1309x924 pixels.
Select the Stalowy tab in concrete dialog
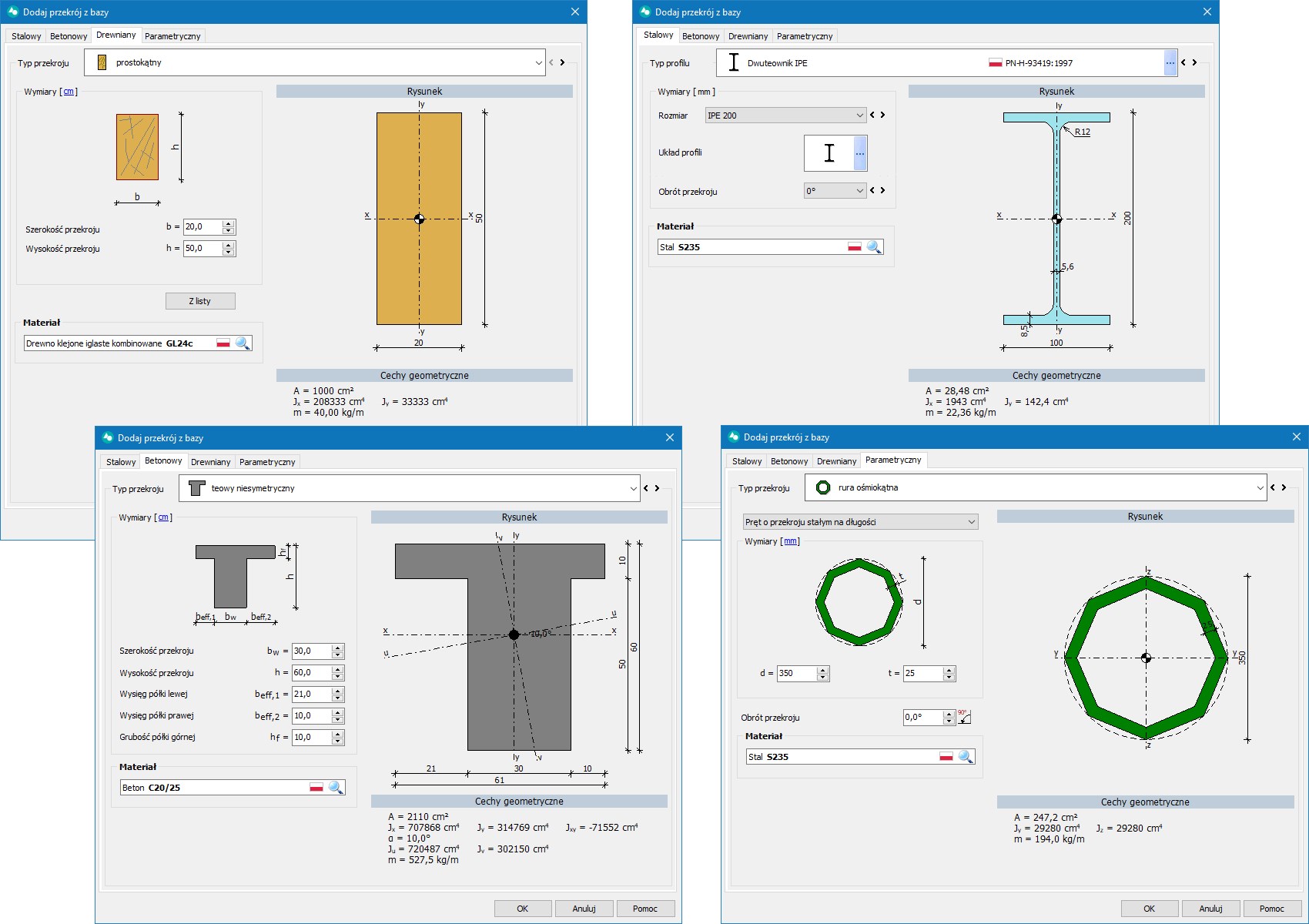pyautogui.click(x=121, y=462)
